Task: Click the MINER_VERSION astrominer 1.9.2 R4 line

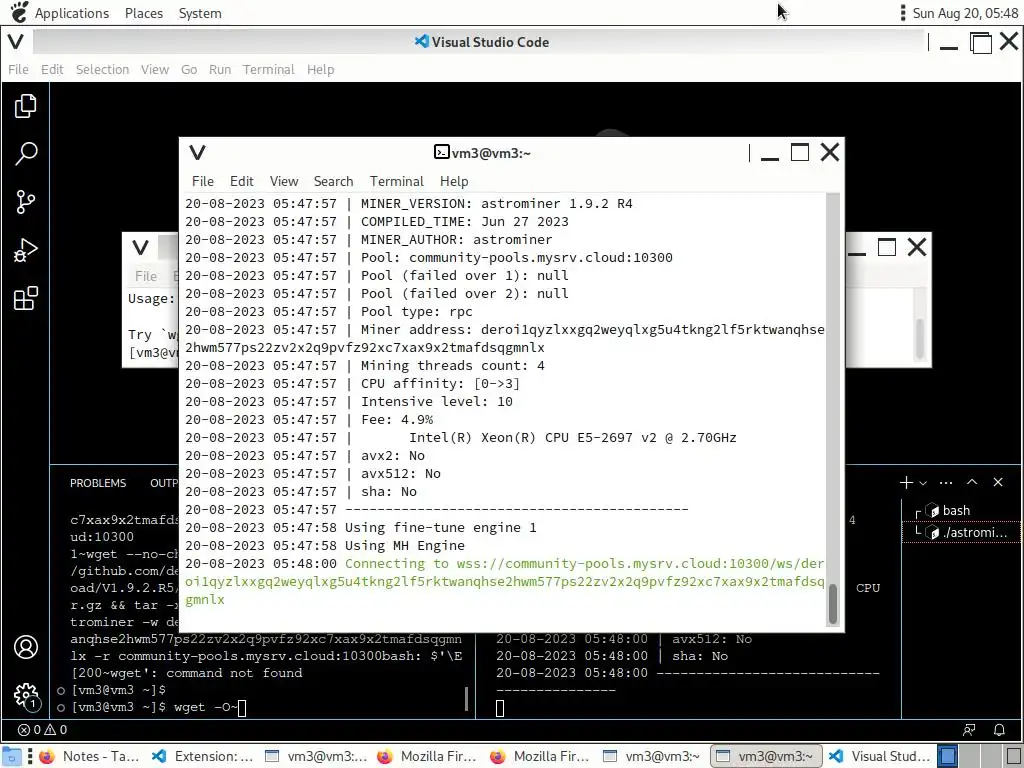Action: (x=409, y=204)
